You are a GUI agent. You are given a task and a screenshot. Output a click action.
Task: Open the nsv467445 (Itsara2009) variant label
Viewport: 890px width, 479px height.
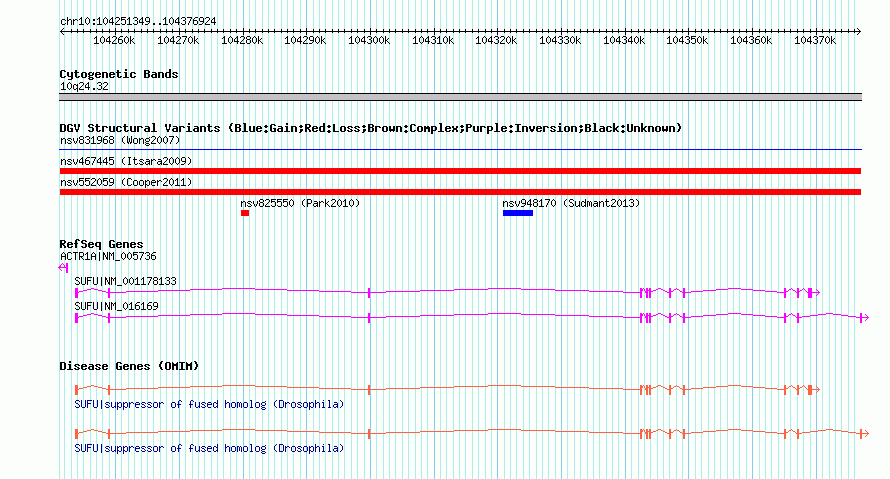point(126,161)
